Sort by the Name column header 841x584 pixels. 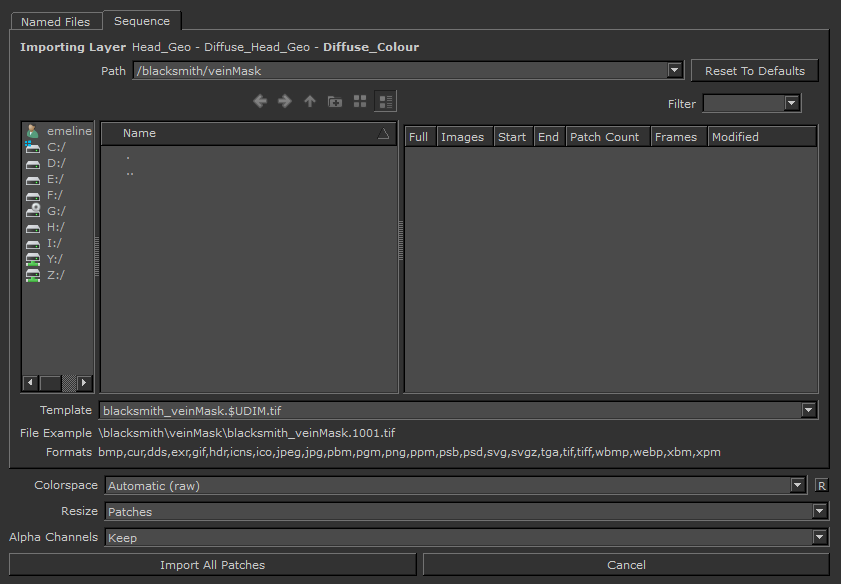pyautogui.click(x=249, y=134)
